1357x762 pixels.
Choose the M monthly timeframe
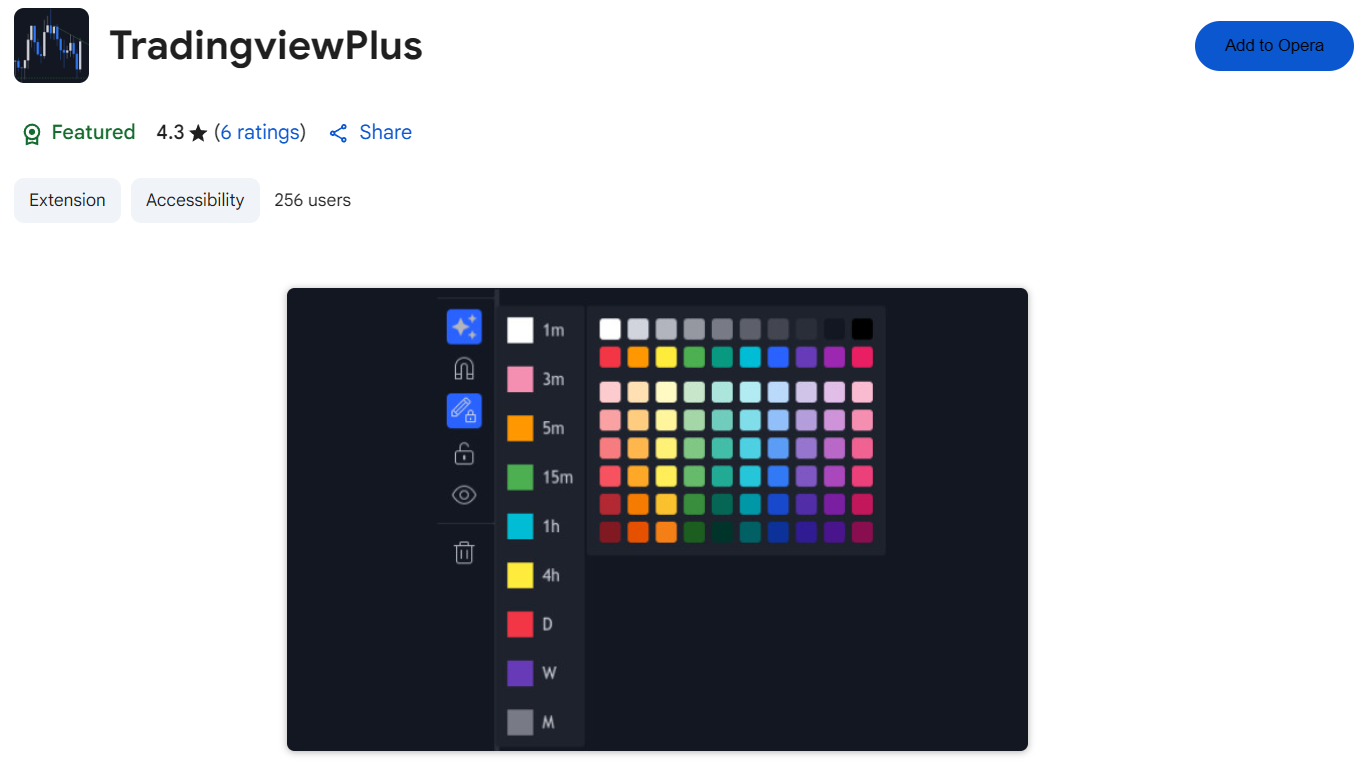pos(535,722)
